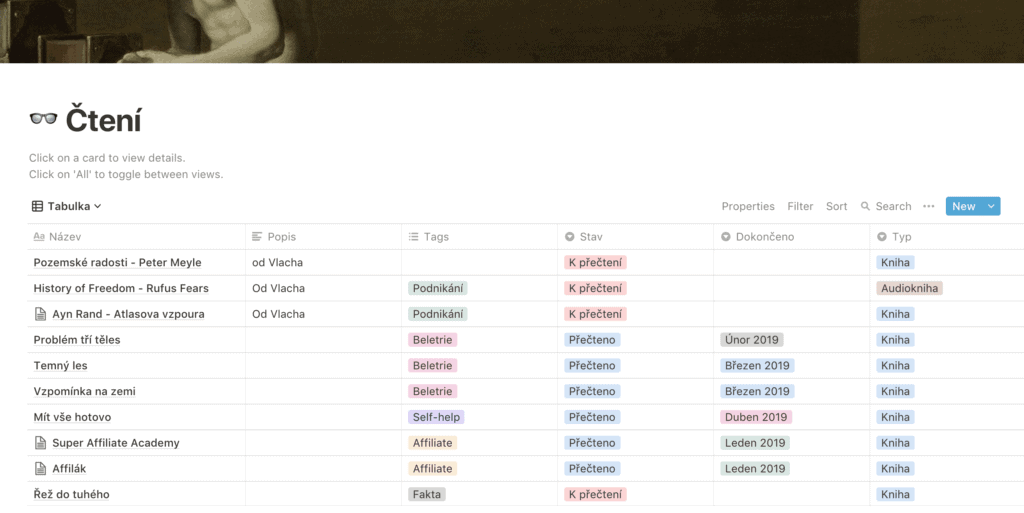Click the select icon in Typ header
The height and width of the screenshot is (513, 1024).
pyautogui.click(x=882, y=237)
